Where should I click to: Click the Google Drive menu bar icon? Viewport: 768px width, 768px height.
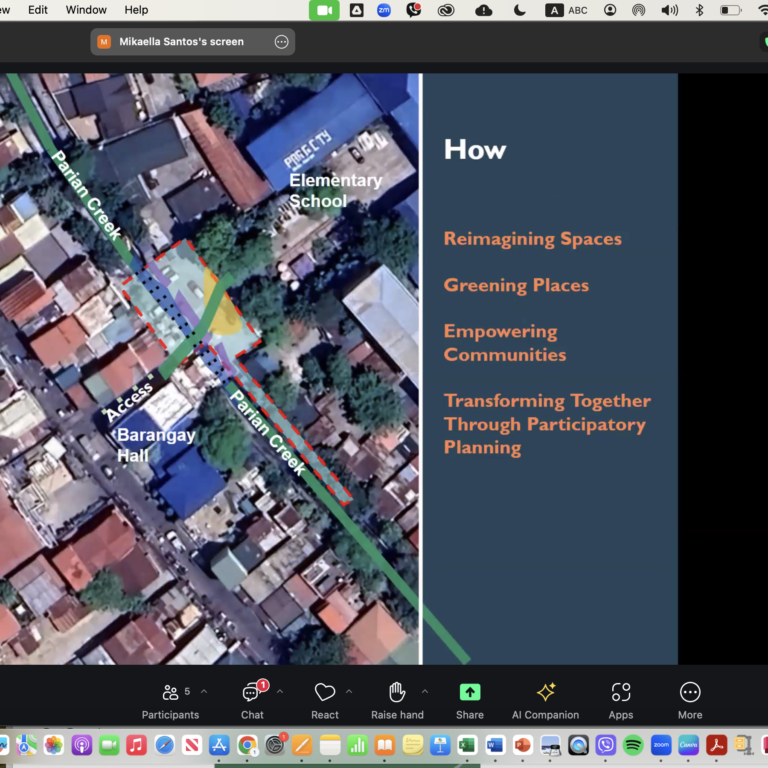pyautogui.click(x=356, y=10)
